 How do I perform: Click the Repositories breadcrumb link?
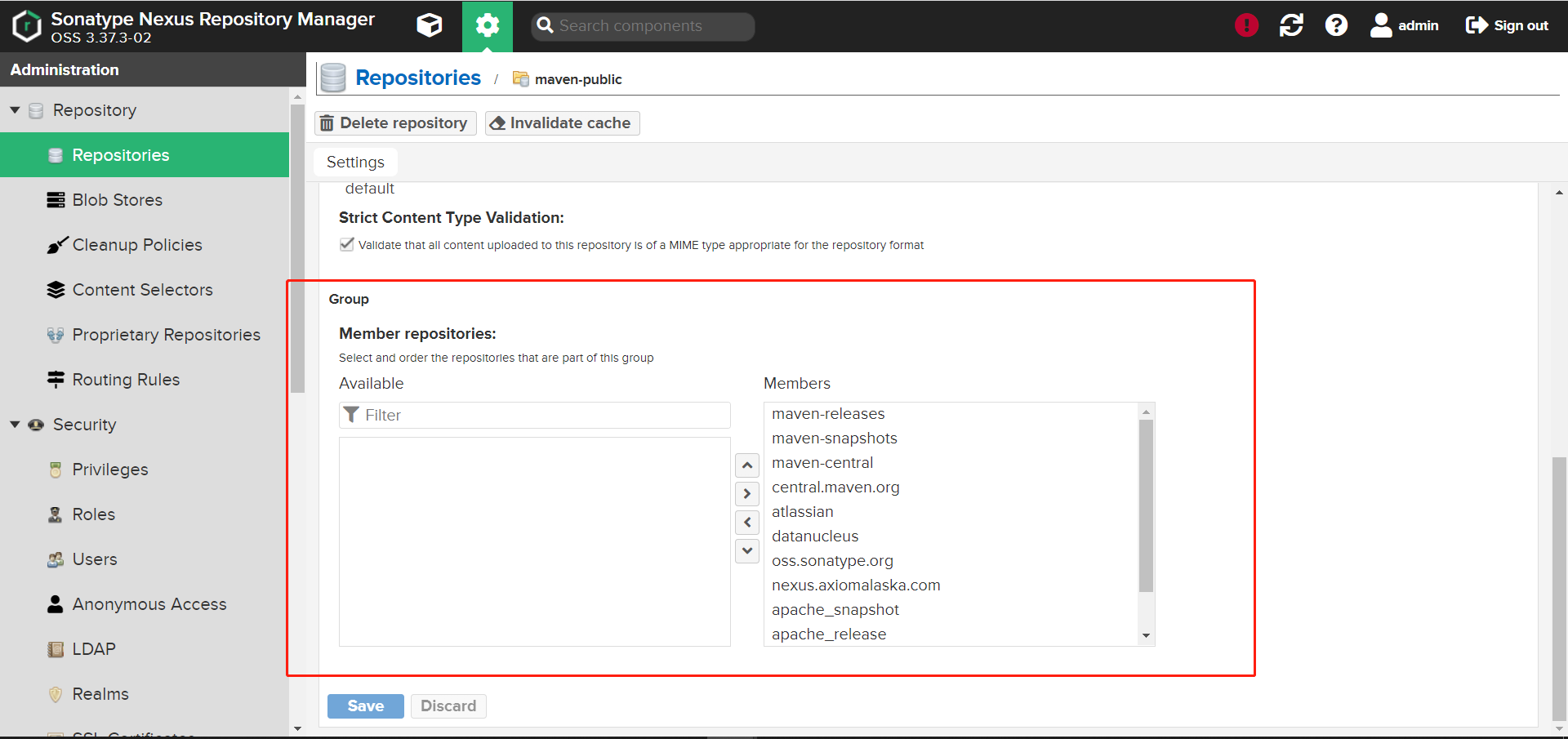point(418,78)
